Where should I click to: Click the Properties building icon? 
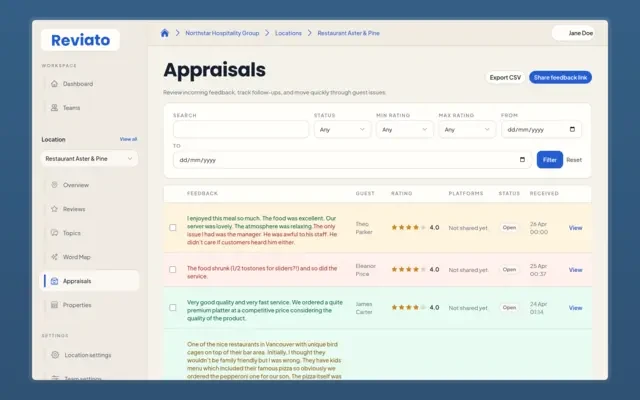point(54,305)
